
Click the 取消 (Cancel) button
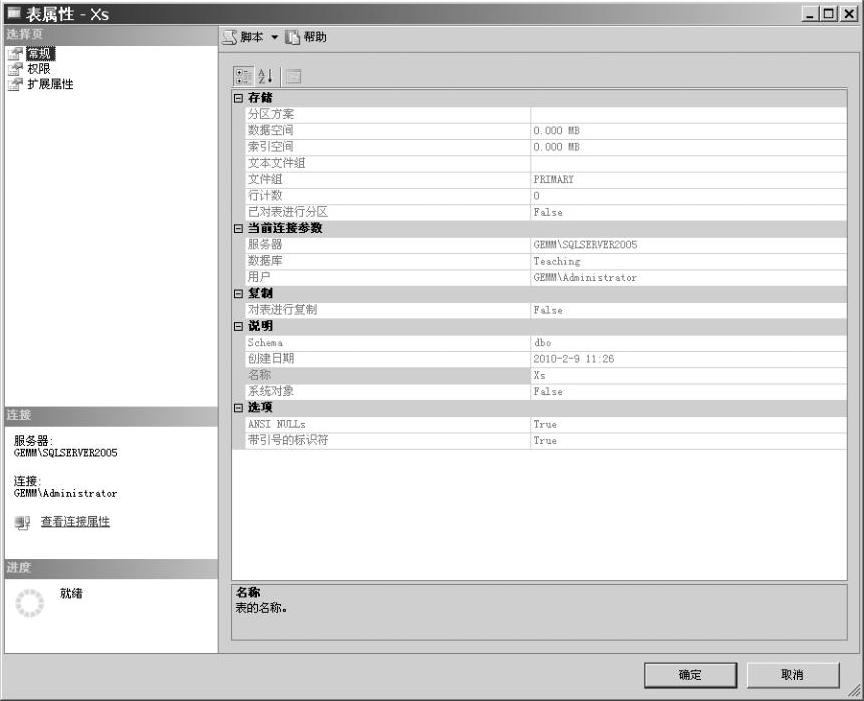(793, 675)
